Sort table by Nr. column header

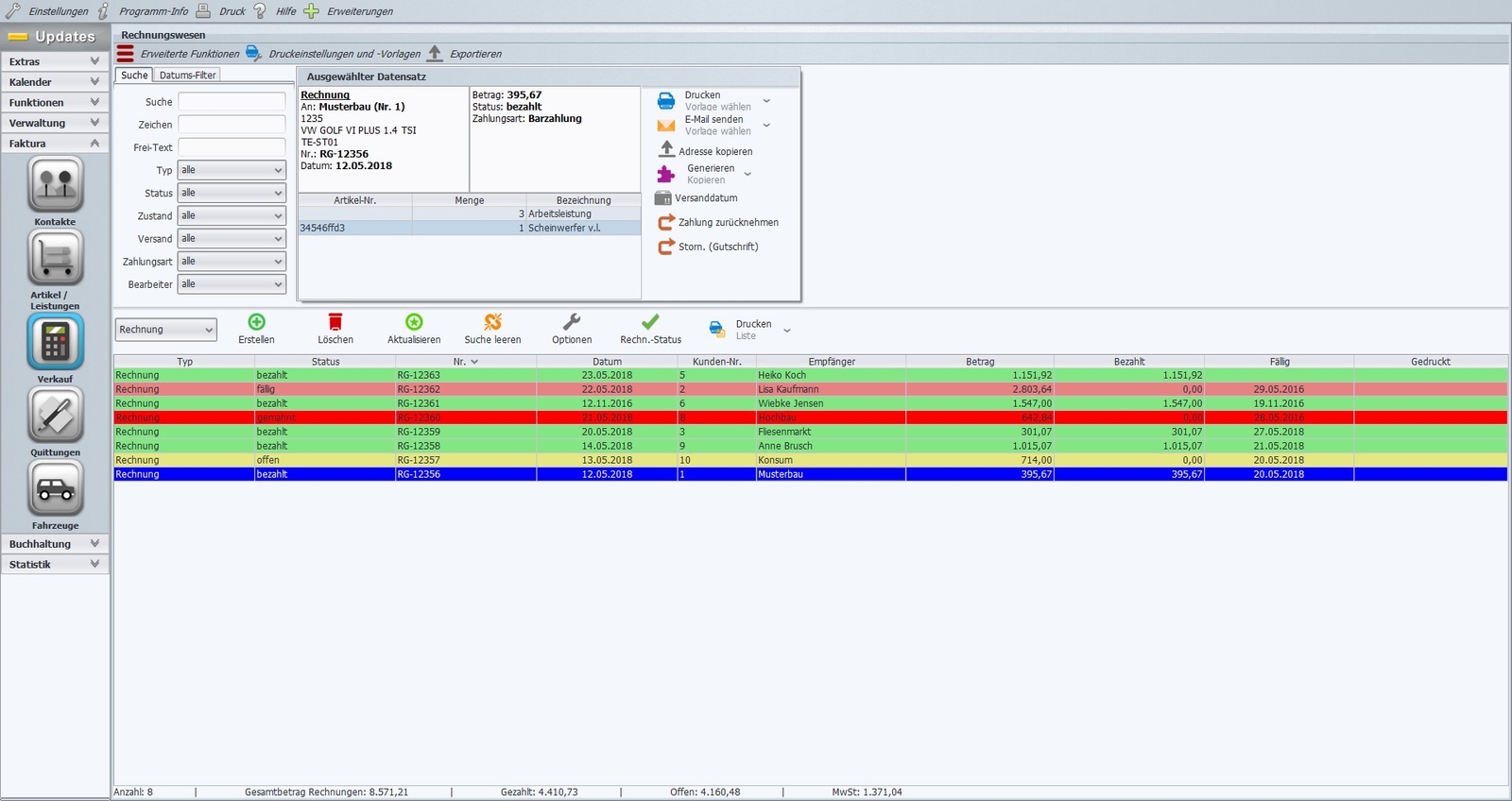tap(466, 362)
